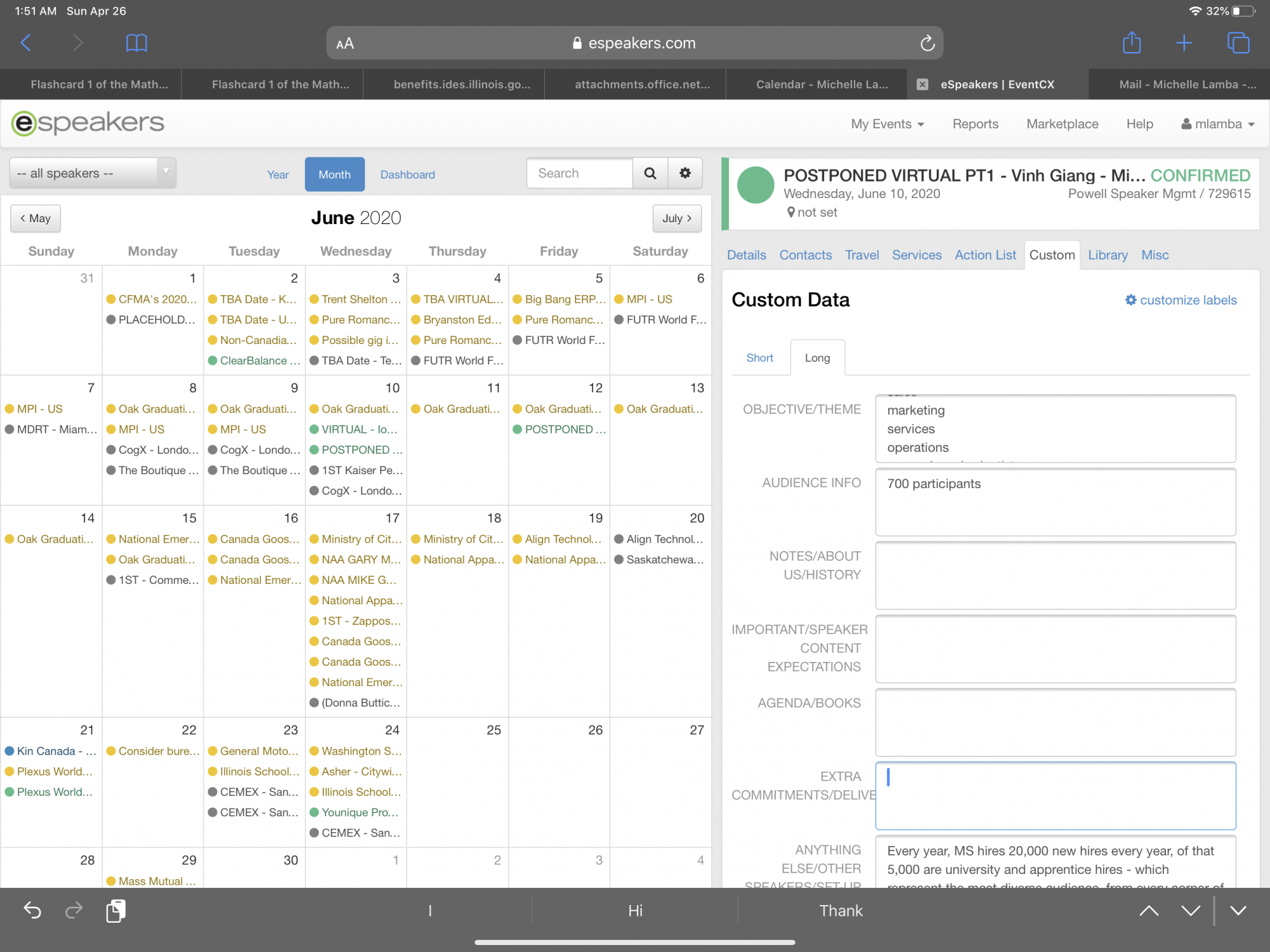Open (Donna Buttic... event on June 17
Viewport: 1270px width, 952px height.
[x=356, y=703]
